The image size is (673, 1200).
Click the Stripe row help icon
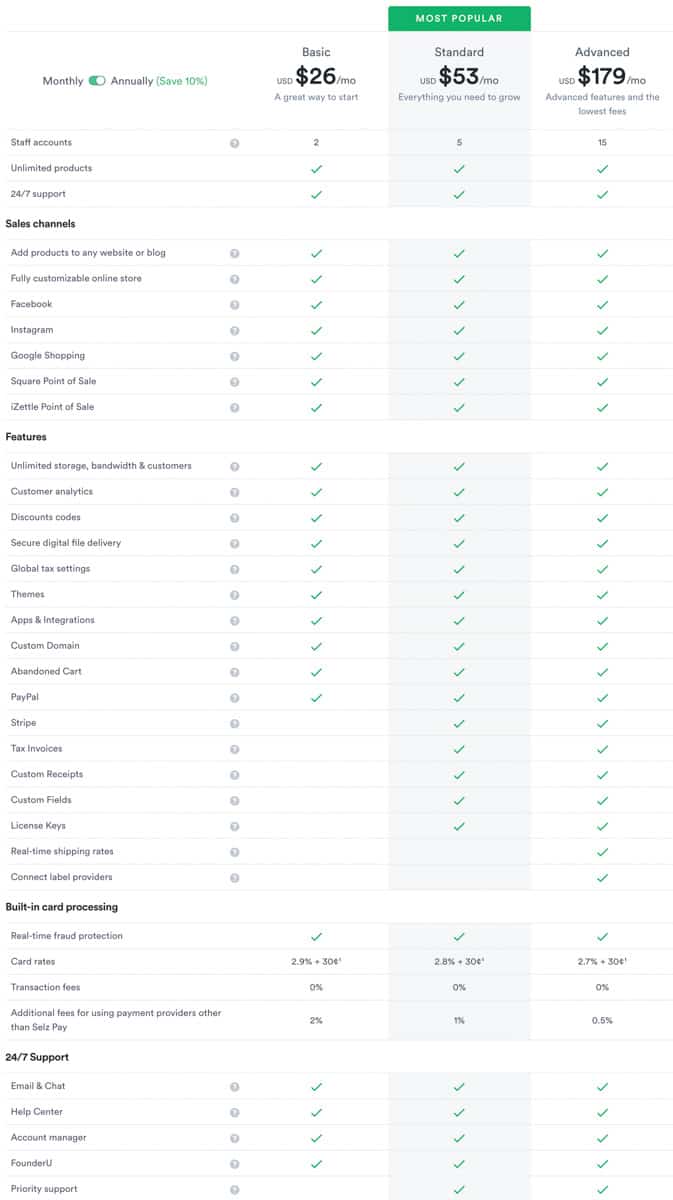(236, 723)
